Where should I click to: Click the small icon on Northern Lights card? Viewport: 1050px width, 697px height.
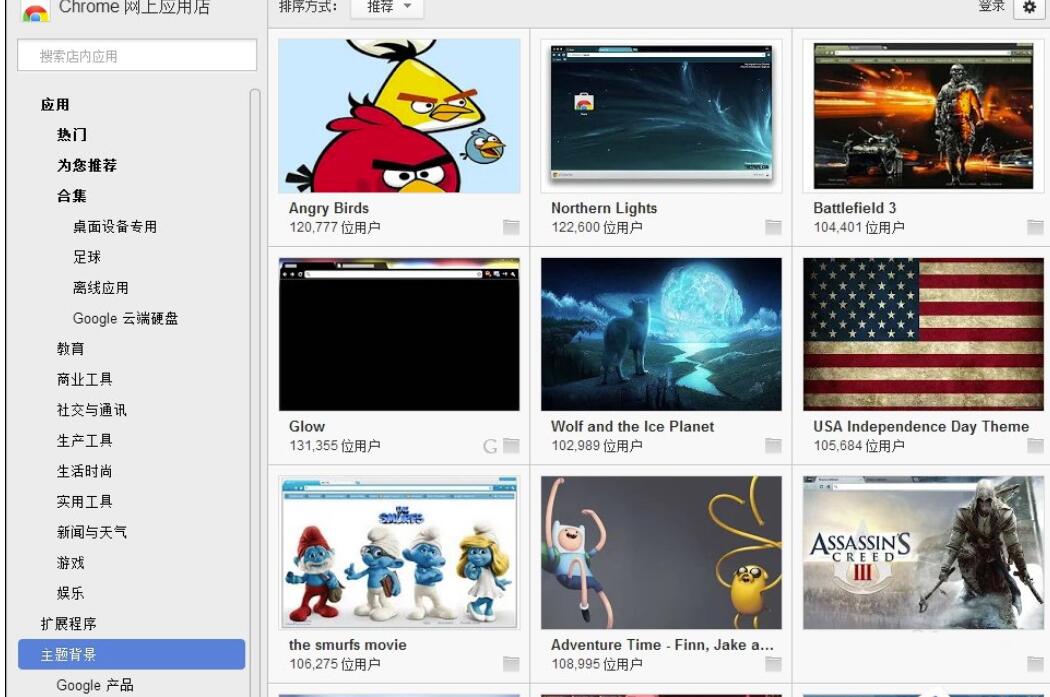(773, 228)
